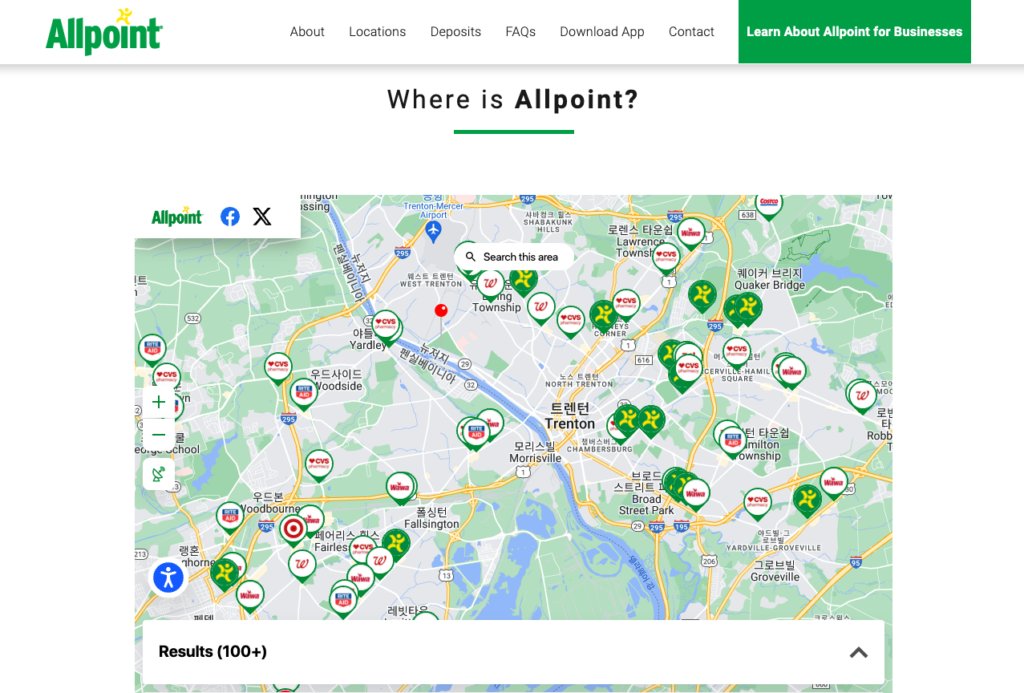The height and width of the screenshot is (693, 1024).
Task: Open the Contact menu item
Action: 691,31
